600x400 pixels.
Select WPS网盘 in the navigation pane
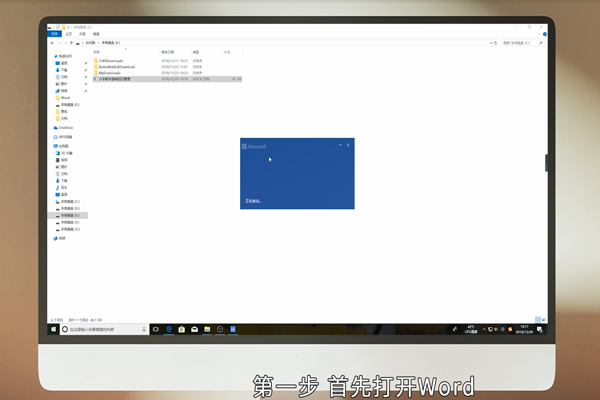click(63, 137)
